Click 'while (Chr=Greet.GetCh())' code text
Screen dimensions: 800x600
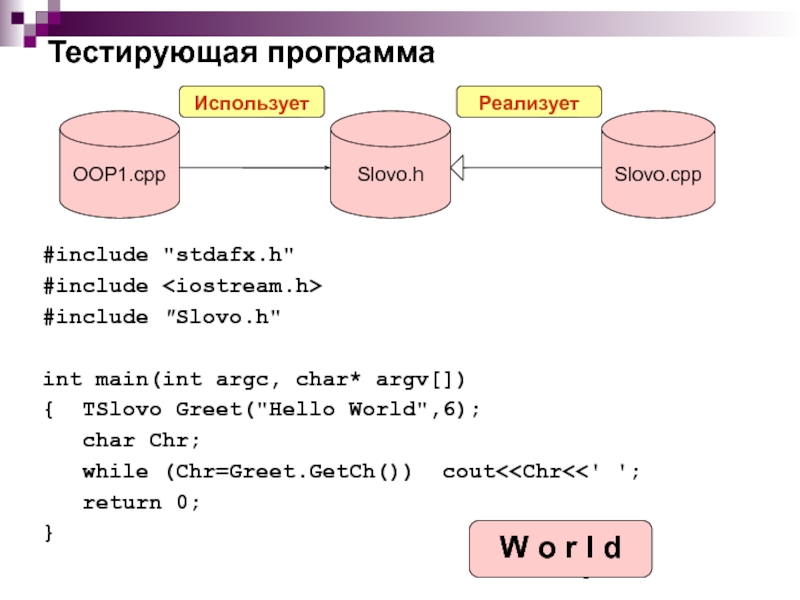coord(247,471)
